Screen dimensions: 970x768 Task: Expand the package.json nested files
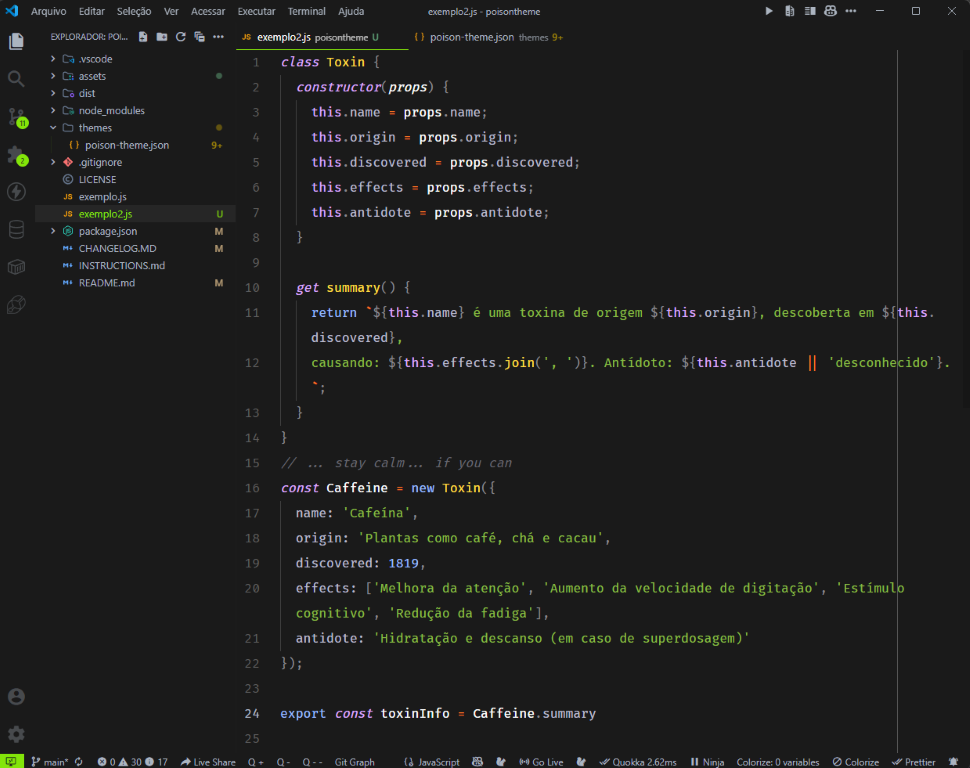click(53, 231)
